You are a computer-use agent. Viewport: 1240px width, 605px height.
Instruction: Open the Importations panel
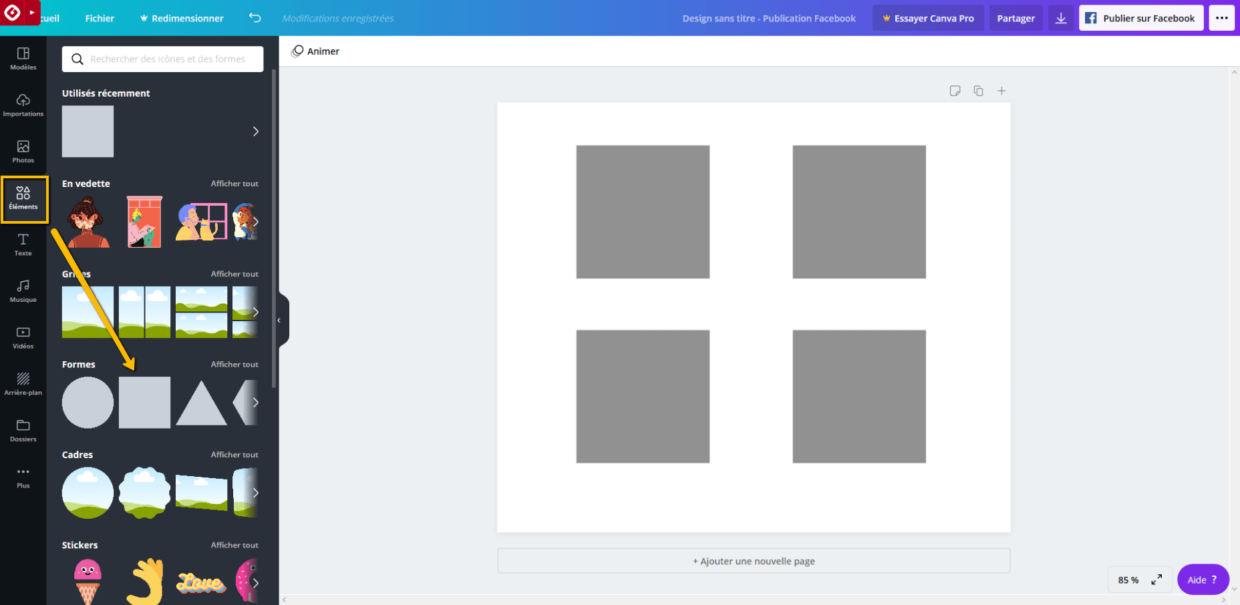[x=23, y=104]
